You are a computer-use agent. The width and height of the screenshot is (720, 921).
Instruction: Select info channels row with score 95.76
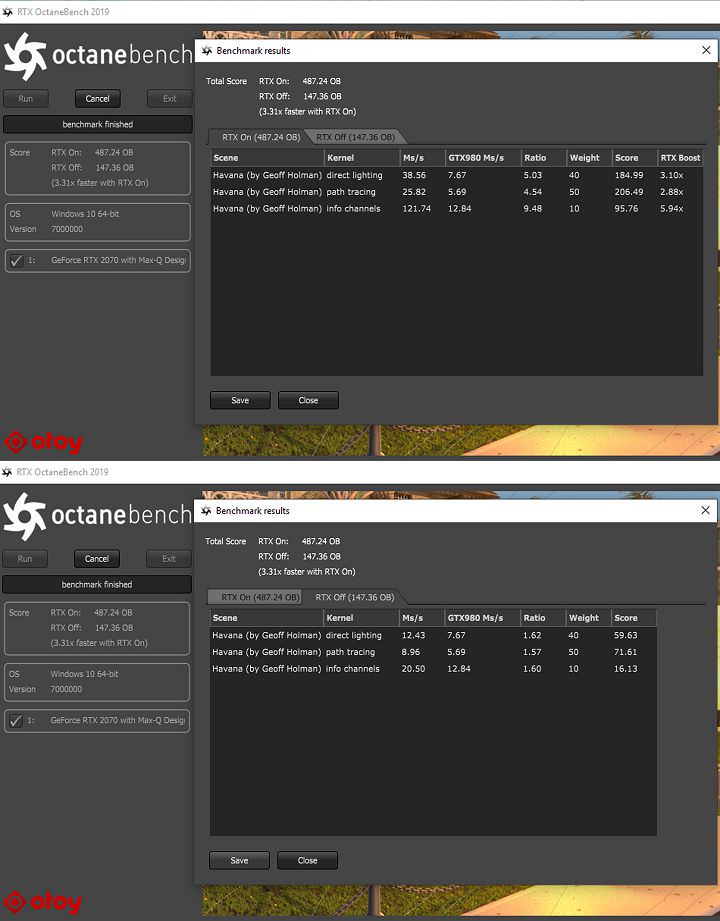(x=456, y=209)
